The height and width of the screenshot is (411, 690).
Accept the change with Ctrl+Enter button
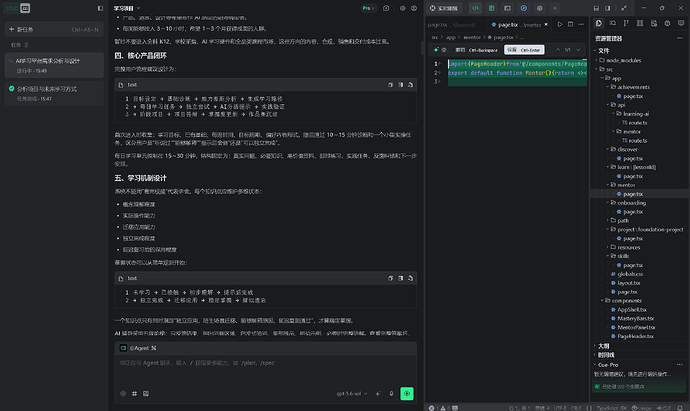point(524,50)
